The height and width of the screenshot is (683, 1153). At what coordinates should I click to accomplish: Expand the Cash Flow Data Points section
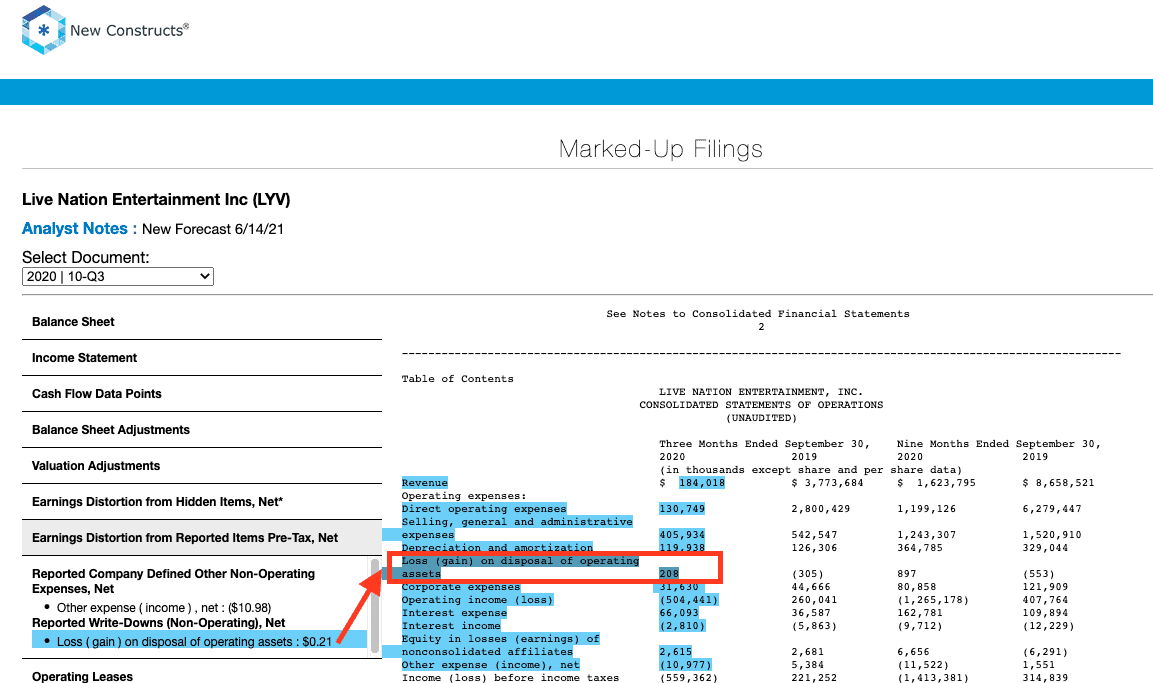(201, 394)
